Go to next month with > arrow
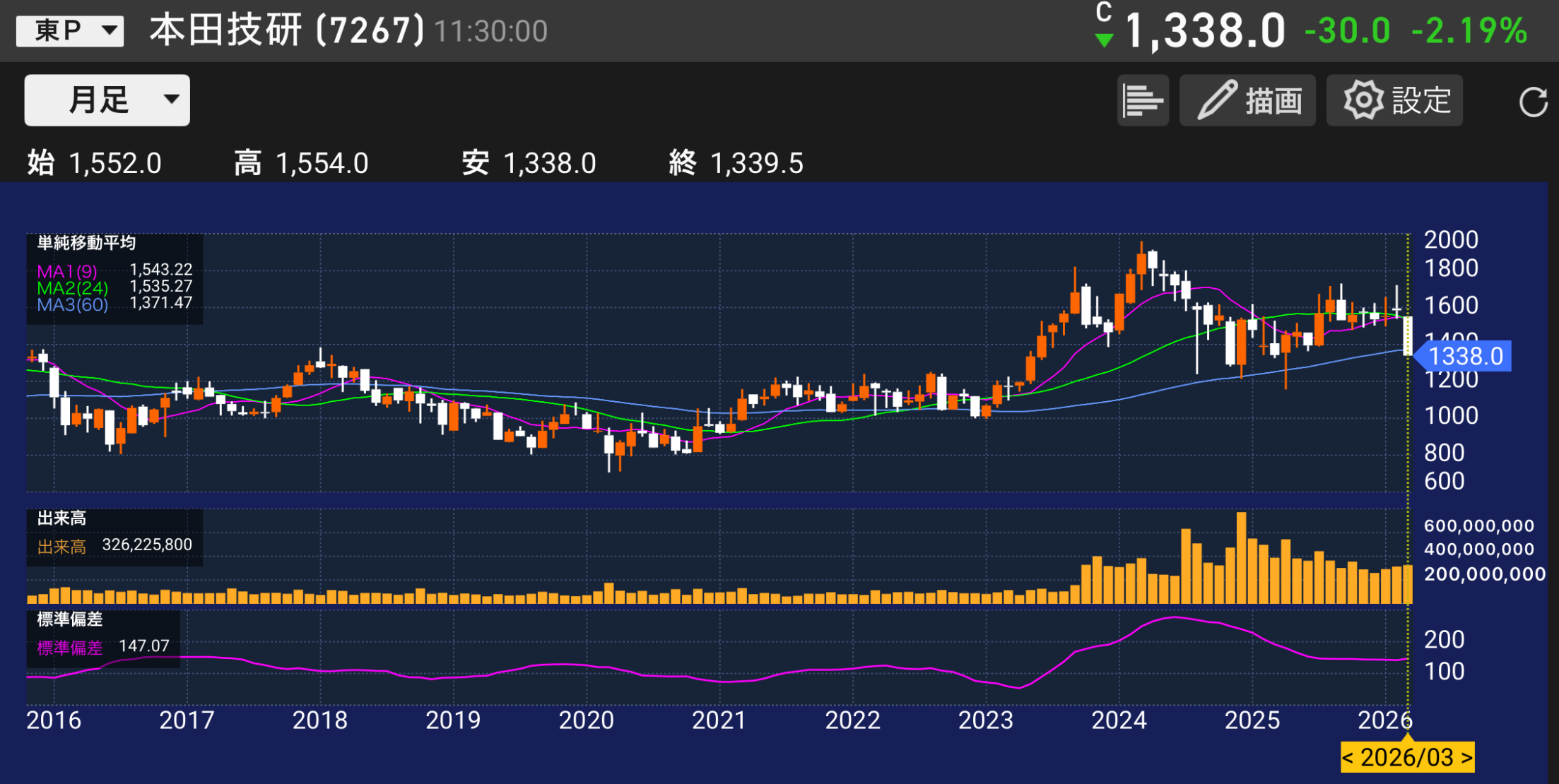 coord(1467,757)
